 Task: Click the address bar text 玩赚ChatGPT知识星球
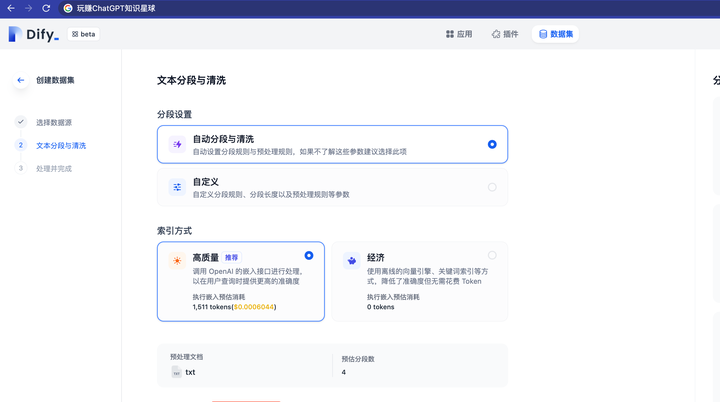click(x=116, y=8)
